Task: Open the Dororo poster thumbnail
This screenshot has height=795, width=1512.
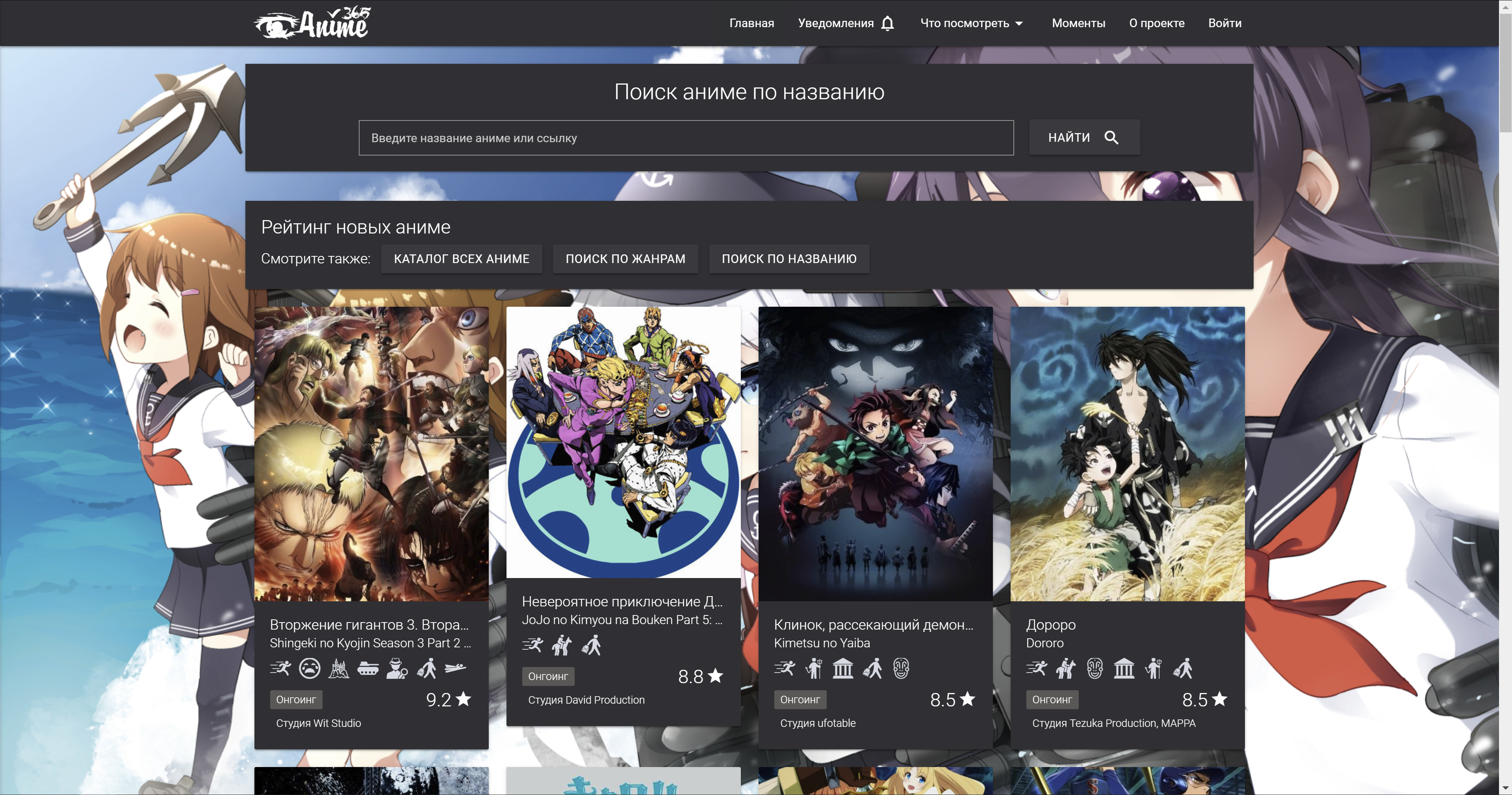Action: 1127,454
